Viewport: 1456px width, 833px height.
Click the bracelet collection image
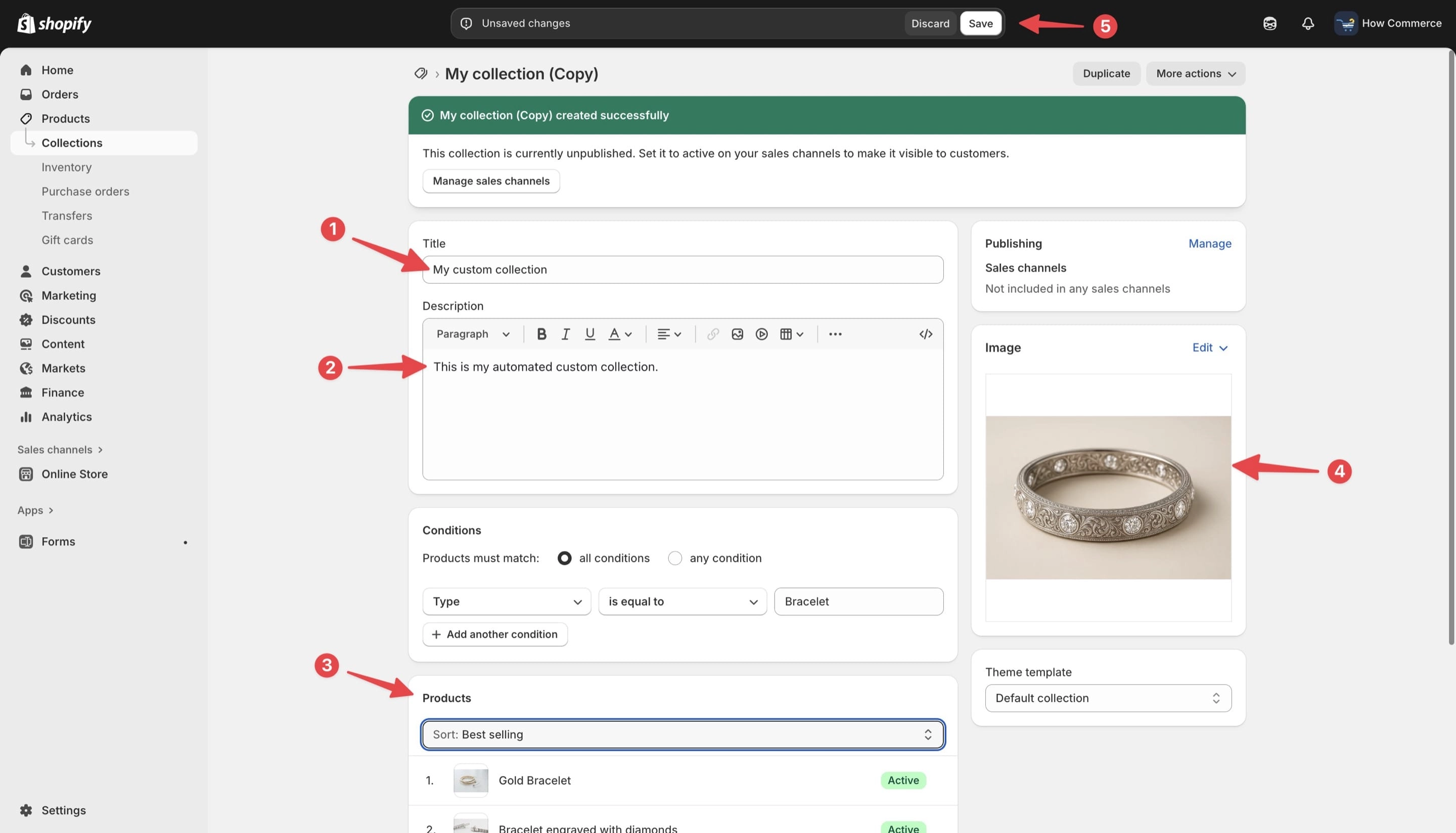pos(1108,497)
